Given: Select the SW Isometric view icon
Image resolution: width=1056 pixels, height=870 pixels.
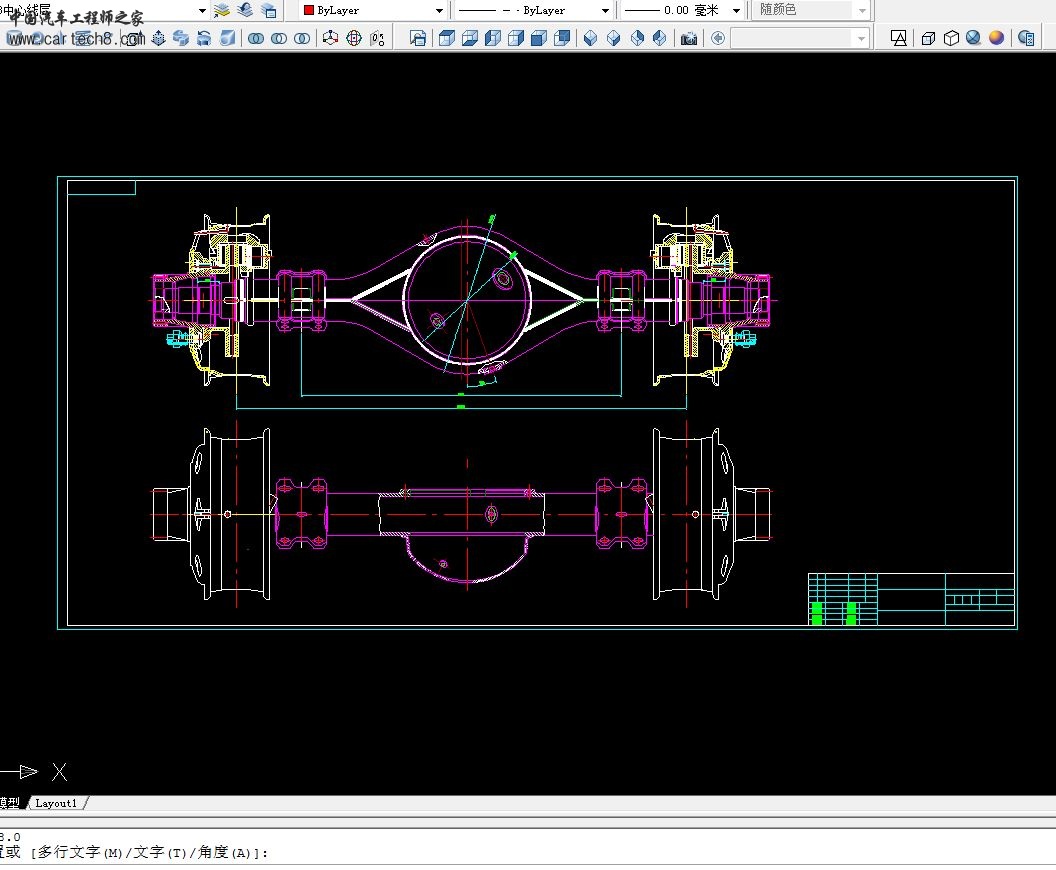Looking at the screenshot, I should (x=590, y=38).
